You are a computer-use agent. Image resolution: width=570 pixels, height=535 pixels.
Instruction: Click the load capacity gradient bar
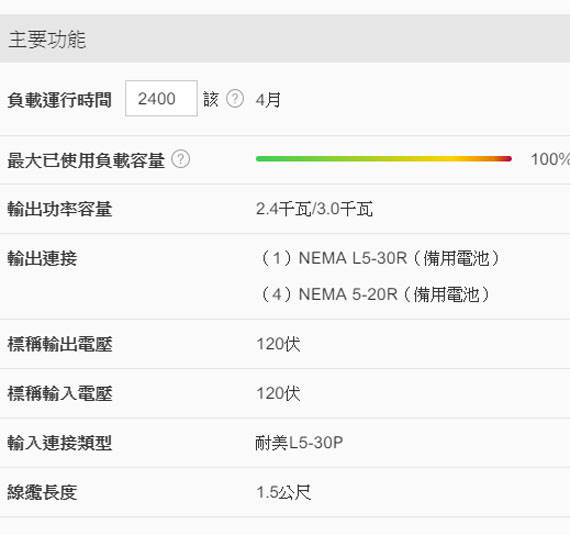coord(384,159)
